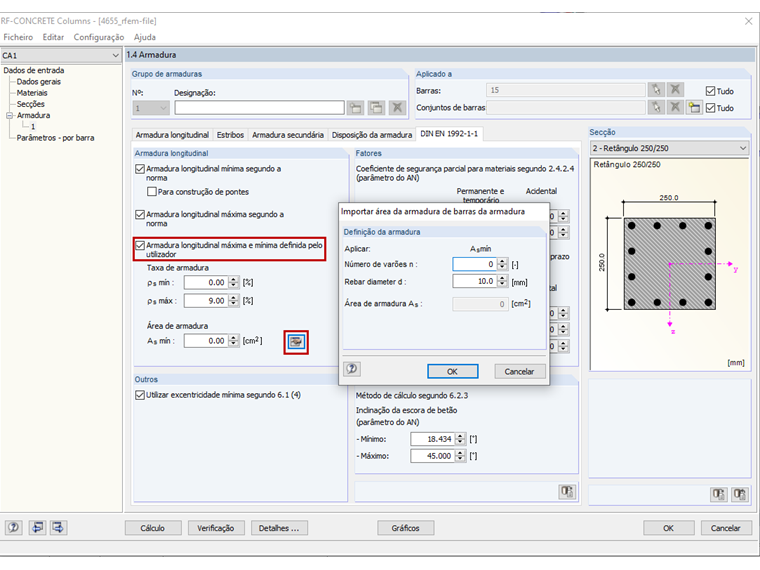760x570 pixels.
Task: Toggle Armadura longitudinal máxima segundo a norma
Action: tap(140, 214)
